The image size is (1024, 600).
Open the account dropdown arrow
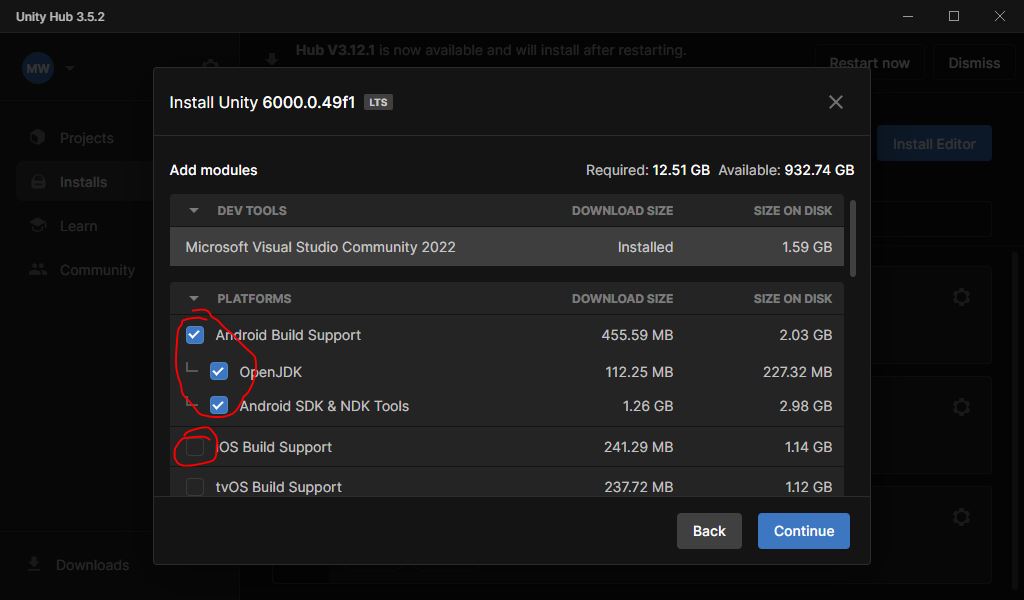pos(70,68)
